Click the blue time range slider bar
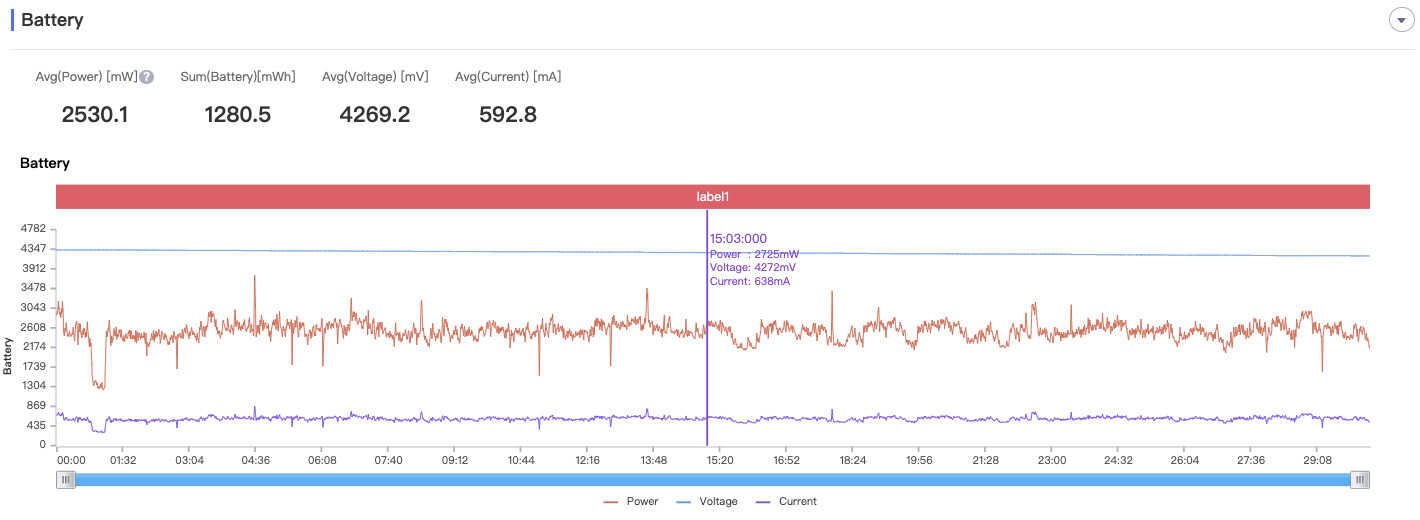The height and width of the screenshot is (520, 1420). pyautogui.click(x=713, y=480)
